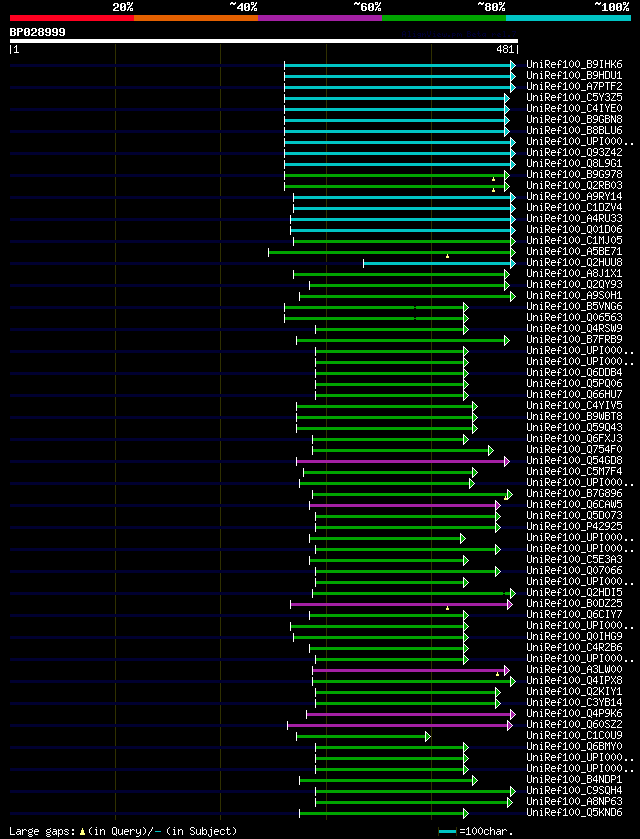The height and width of the screenshot is (839, 640).
Task: Click UniRef100_Q8L9G1 hit name
Action: tap(574, 164)
